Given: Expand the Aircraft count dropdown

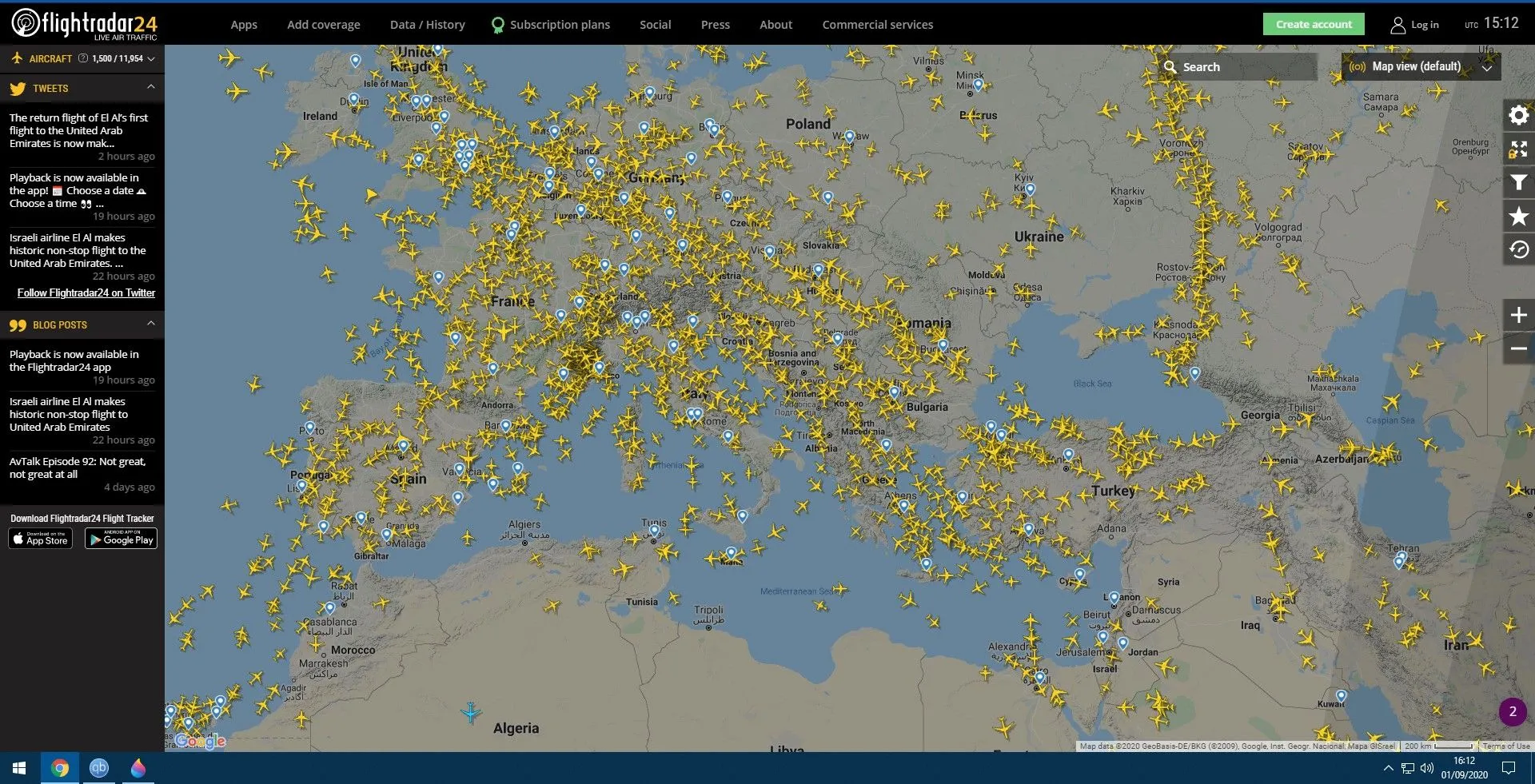Looking at the screenshot, I should [151, 59].
